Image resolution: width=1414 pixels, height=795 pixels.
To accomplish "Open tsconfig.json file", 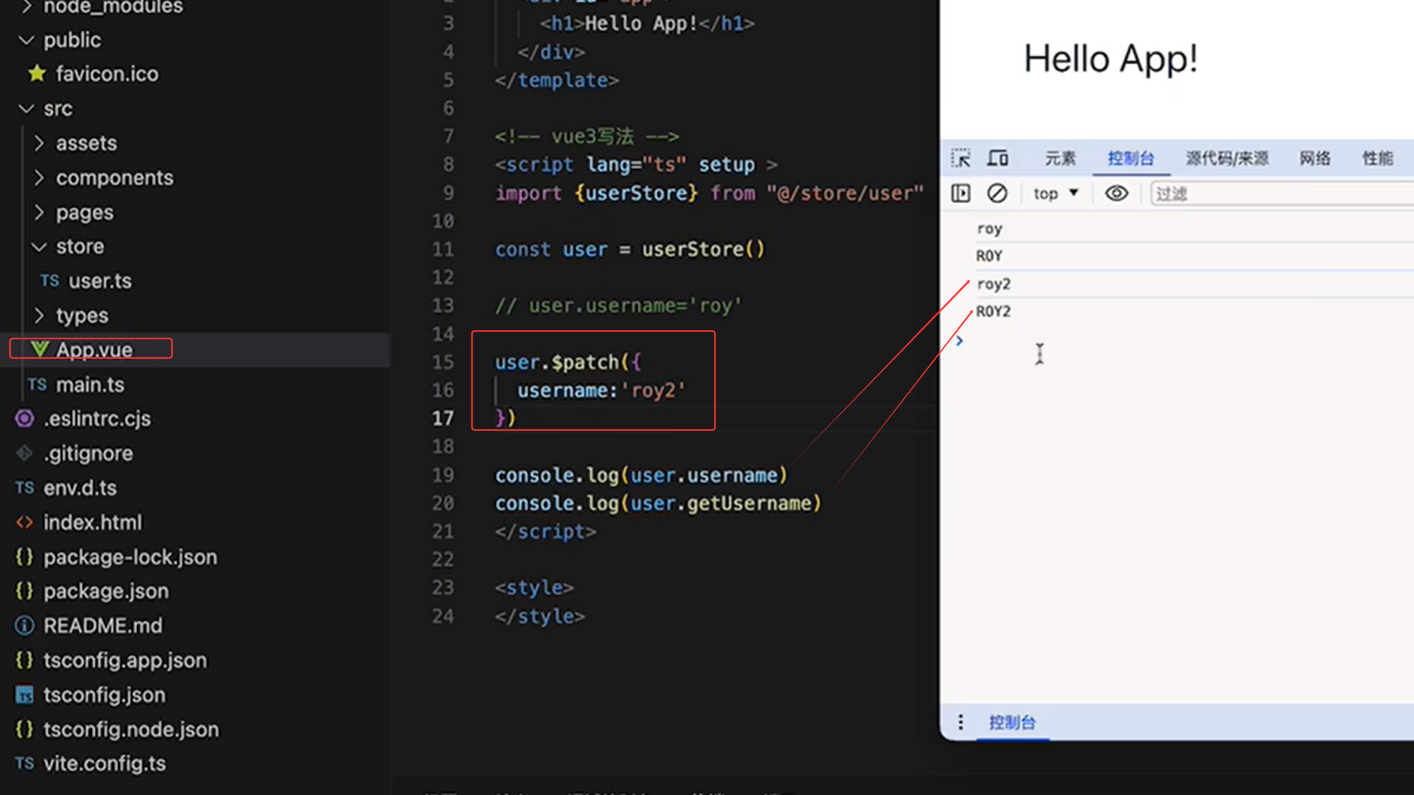I will pos(104,695).
